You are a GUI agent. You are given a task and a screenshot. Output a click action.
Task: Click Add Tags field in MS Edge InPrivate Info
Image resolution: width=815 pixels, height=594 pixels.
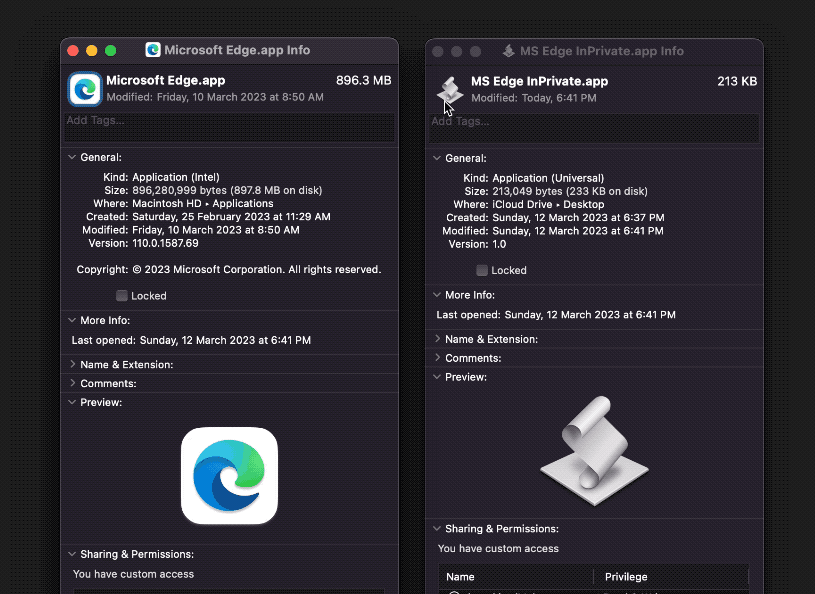(594, 128)
